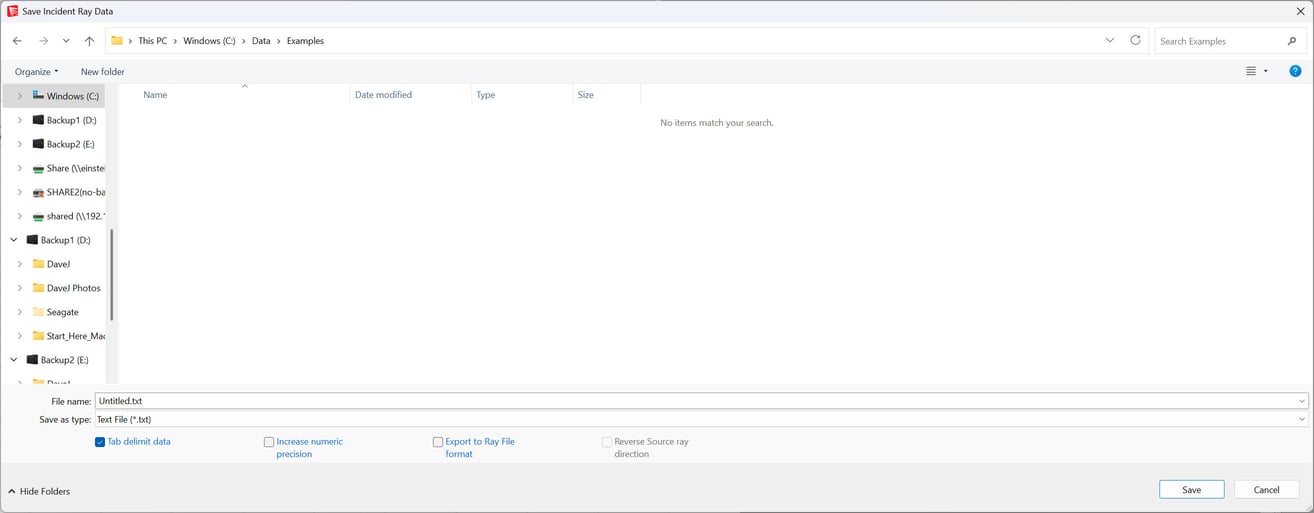Refresh the Examples folder view
The width and height of the screenshot is (1314, 513).
pos(1135,41)
